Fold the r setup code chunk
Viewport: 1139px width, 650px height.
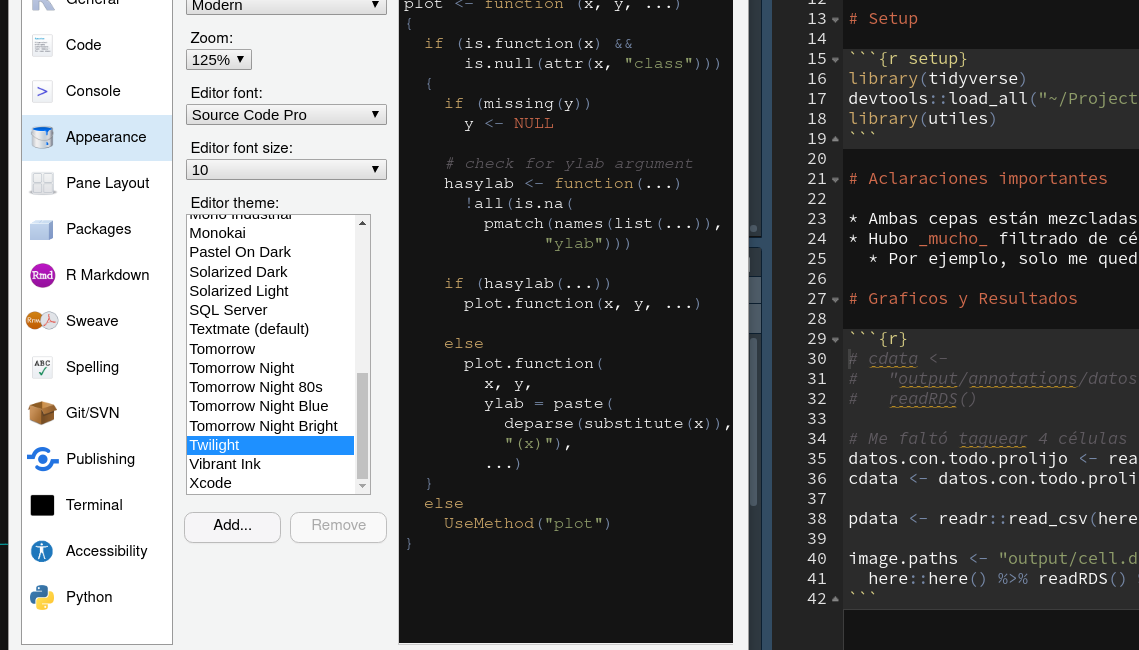836,59
